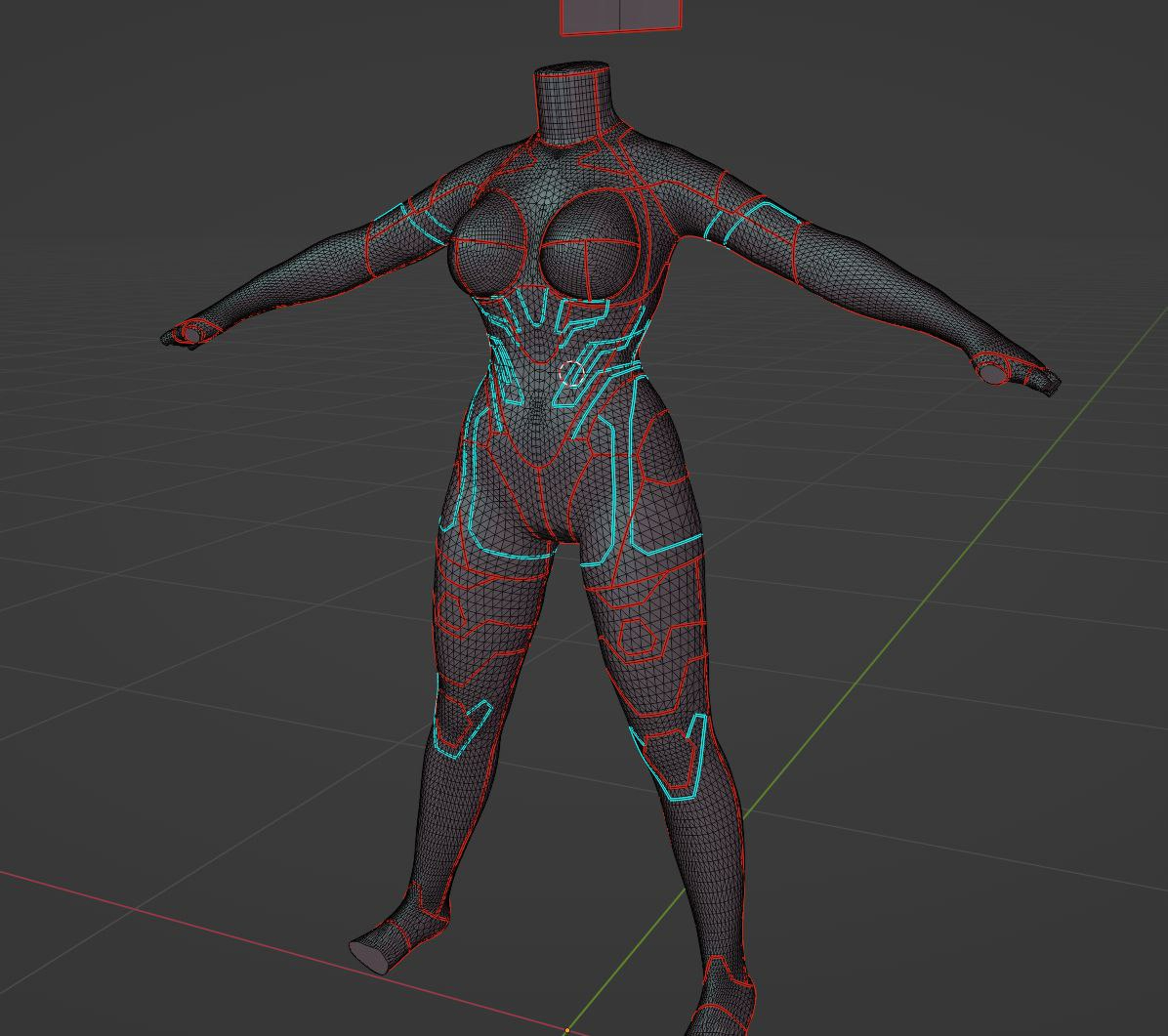1168x1036 pixels.
Task: Select the box object above the neck
Action: 620,16
